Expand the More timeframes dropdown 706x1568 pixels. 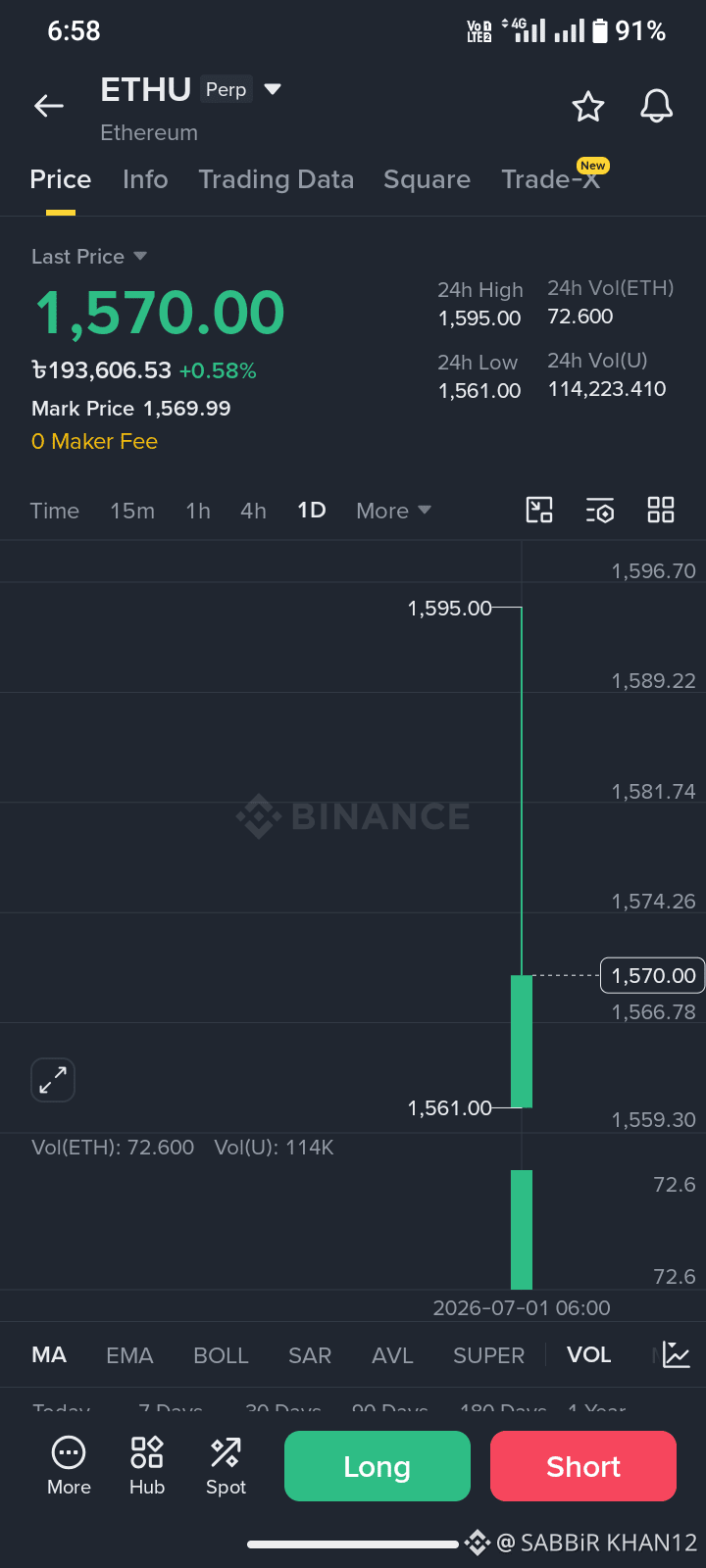point(394,511)
